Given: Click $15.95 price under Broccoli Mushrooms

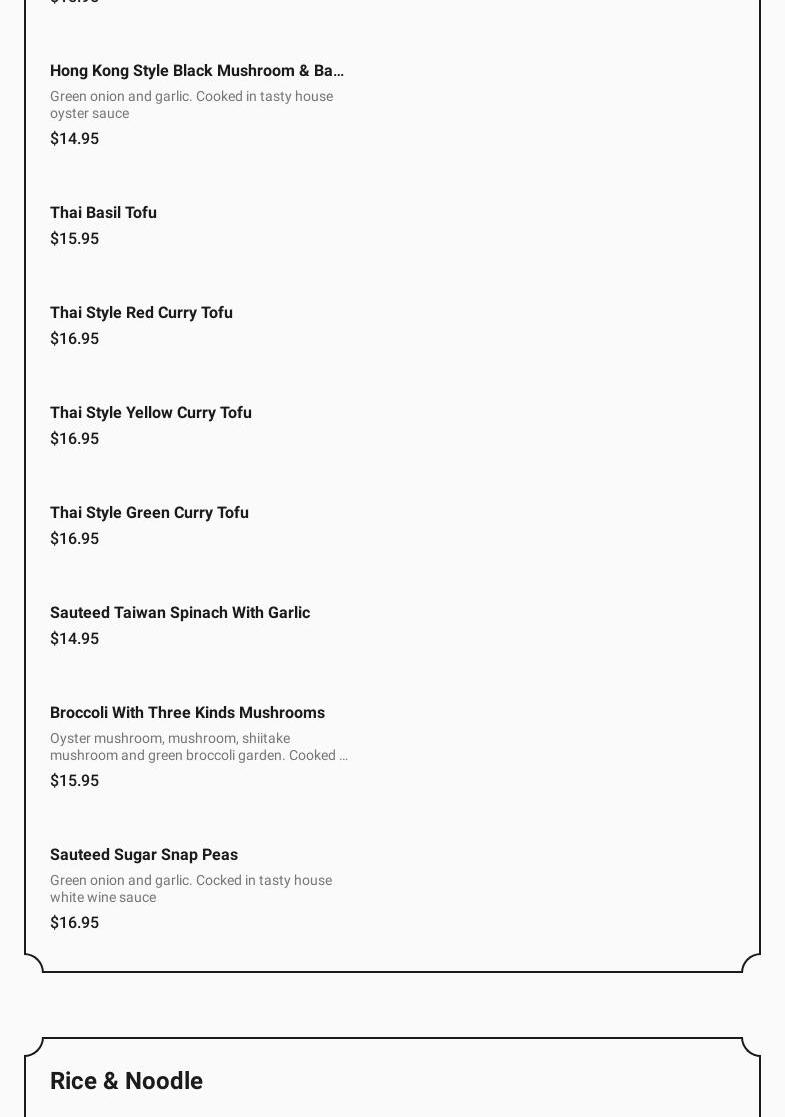Looking at the screenshot, I should (74, 781).
